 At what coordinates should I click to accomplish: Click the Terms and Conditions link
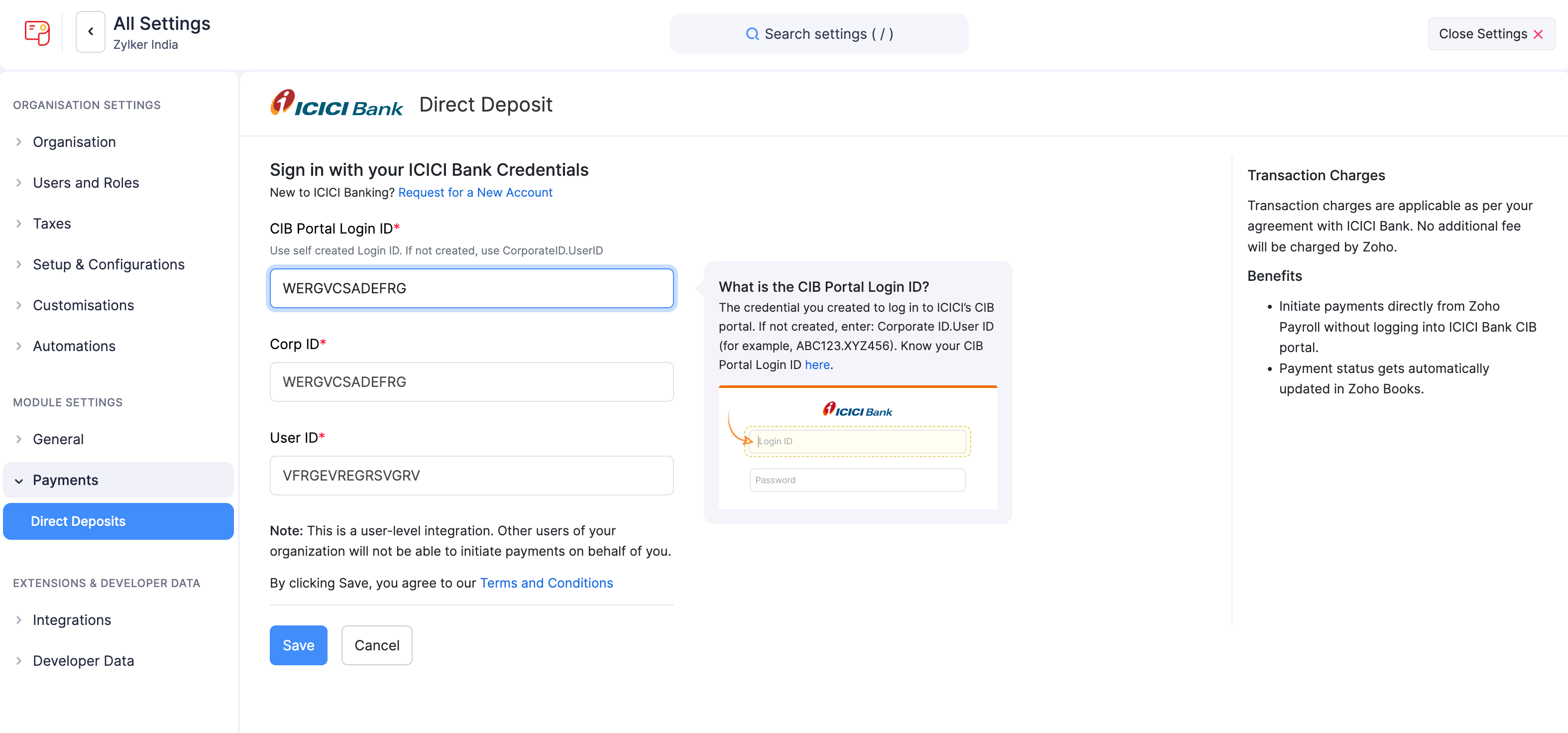546,583
